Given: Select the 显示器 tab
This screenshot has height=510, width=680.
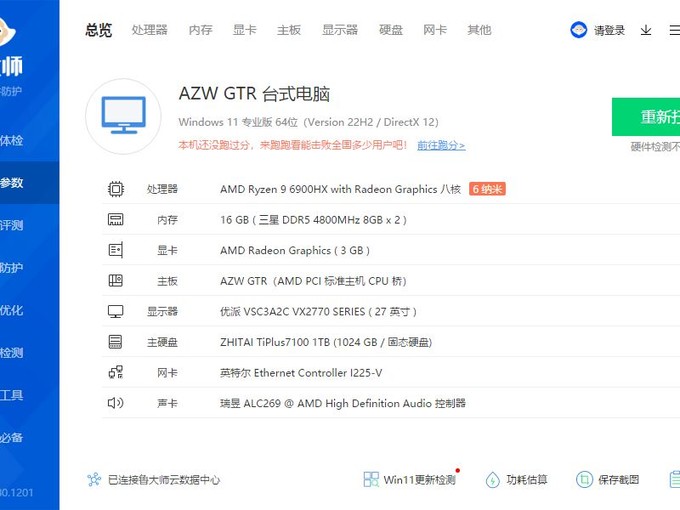Looking at the screenshot, I should pyautogui.click(x=340, y=30).
